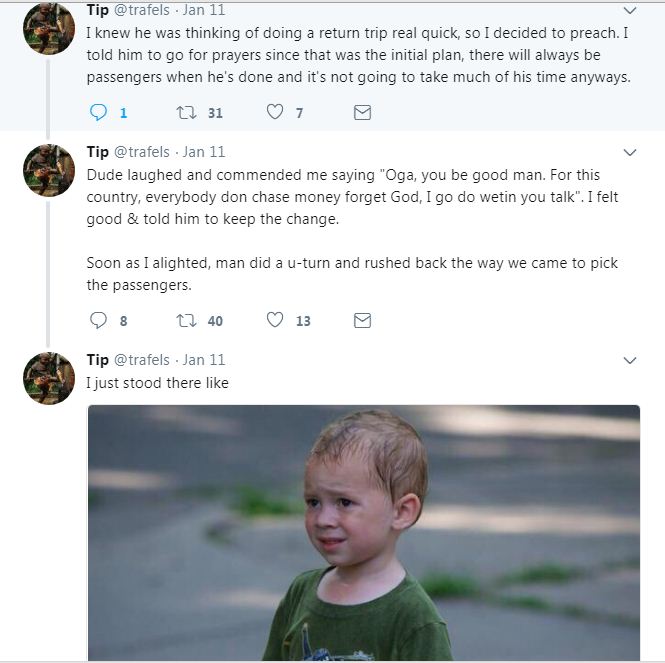This screenshot has height=663, width=665.
Task: Click avatar beside 'I just stood there like'
Action: [x=48, y=378]
